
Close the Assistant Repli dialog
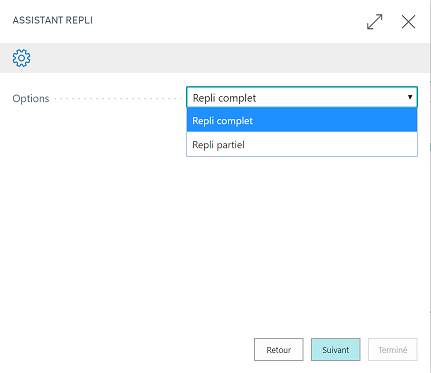coord(408,22)
